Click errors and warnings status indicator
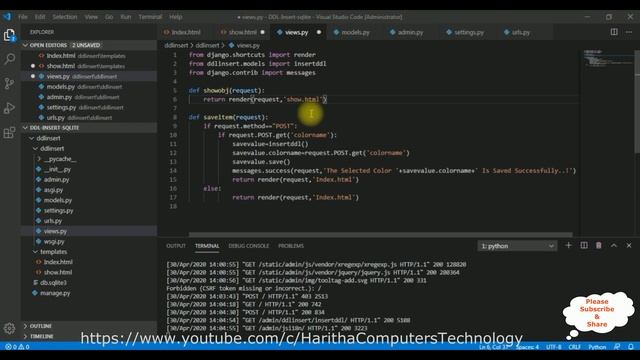 (17, 347)
